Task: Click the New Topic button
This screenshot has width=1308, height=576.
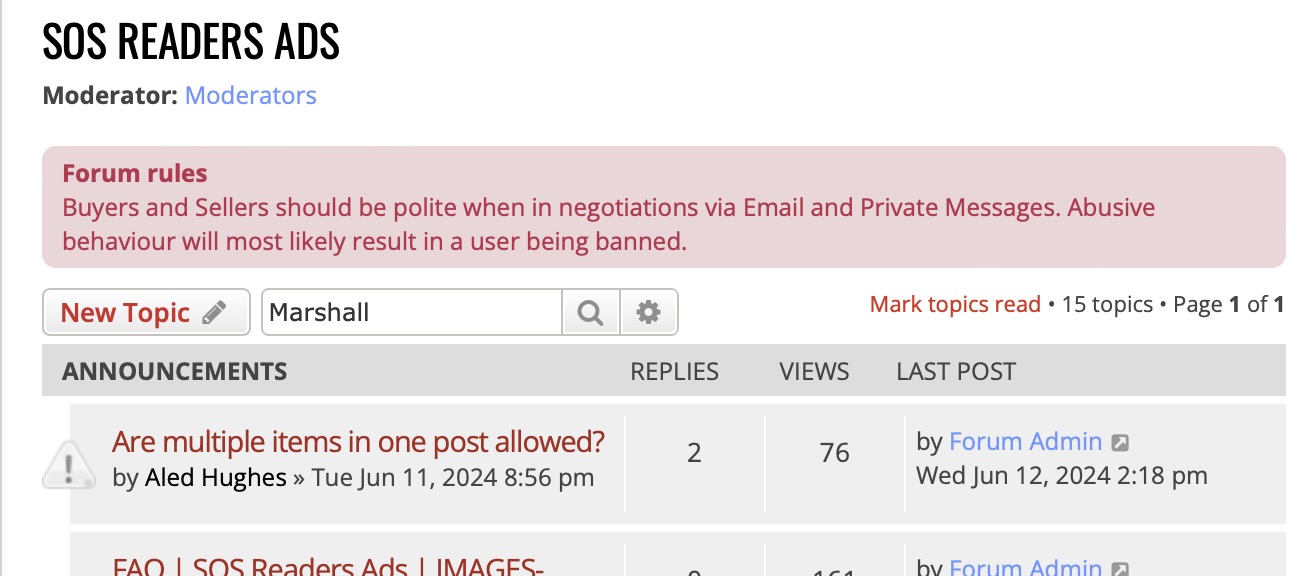Action: 145,313
